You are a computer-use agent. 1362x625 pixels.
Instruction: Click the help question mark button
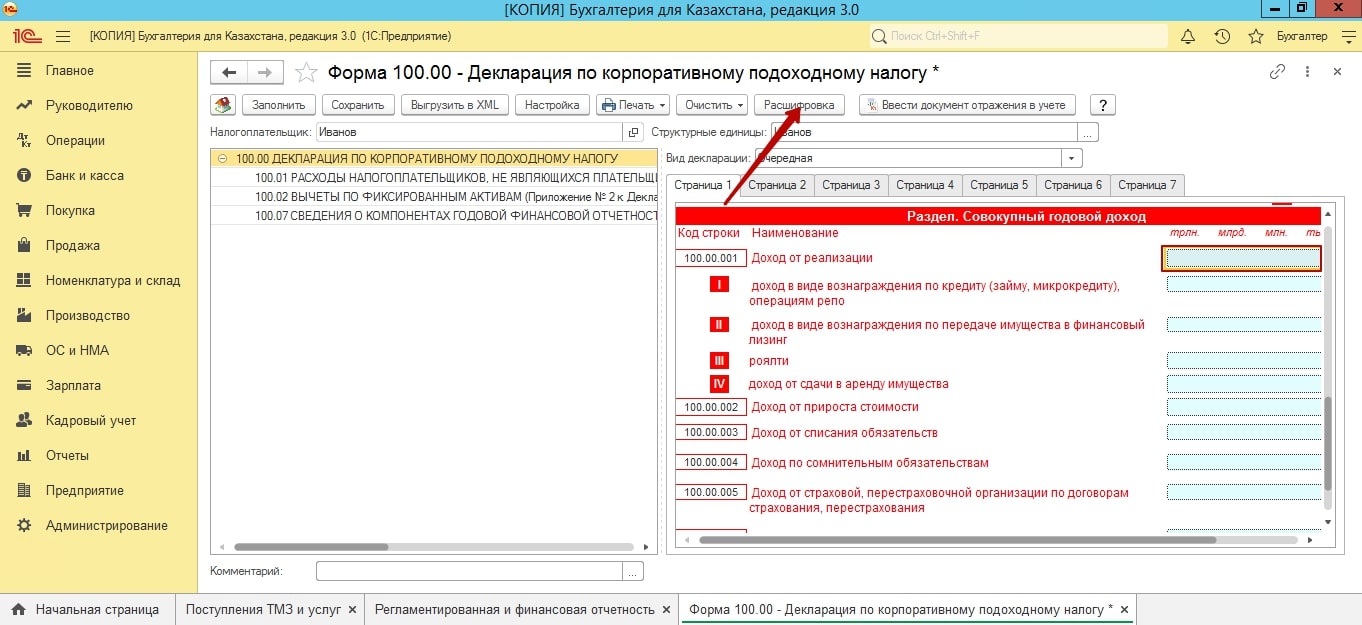pos(1102,105)
